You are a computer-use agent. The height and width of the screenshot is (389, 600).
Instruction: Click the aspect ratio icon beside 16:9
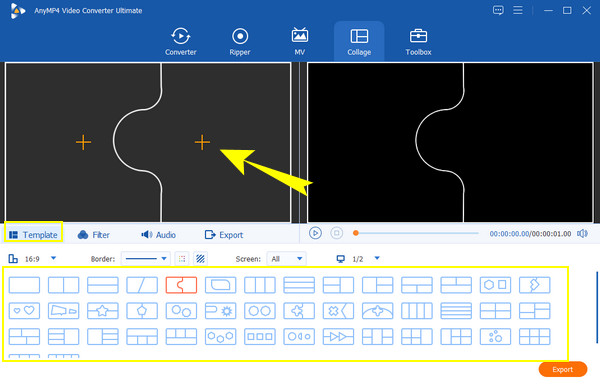13,259
